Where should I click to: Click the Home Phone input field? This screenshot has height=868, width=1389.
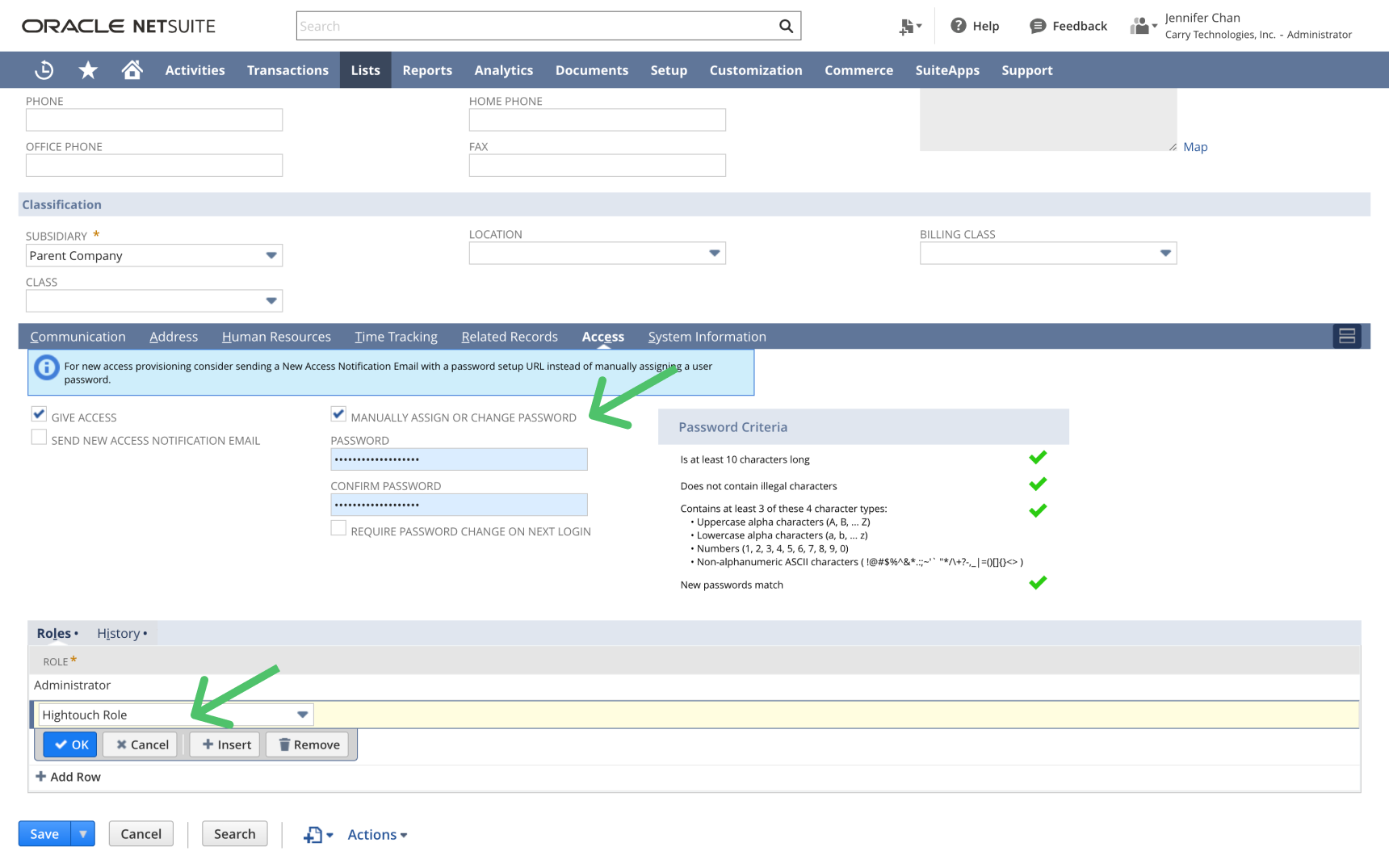point(598,120)
